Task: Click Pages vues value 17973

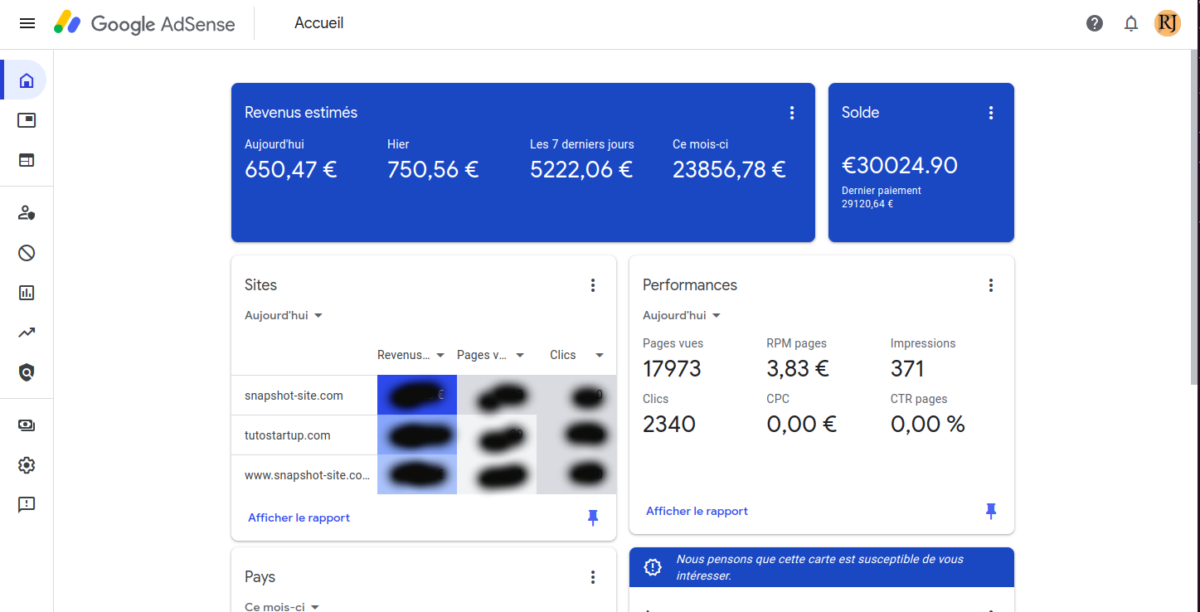Action: click(672, 368)
